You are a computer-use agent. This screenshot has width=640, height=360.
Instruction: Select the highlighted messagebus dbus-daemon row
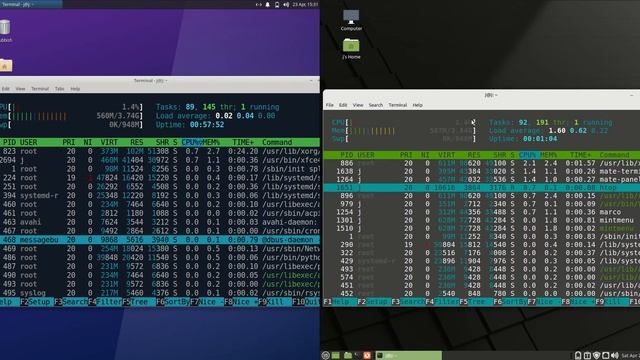pos(160,240)
